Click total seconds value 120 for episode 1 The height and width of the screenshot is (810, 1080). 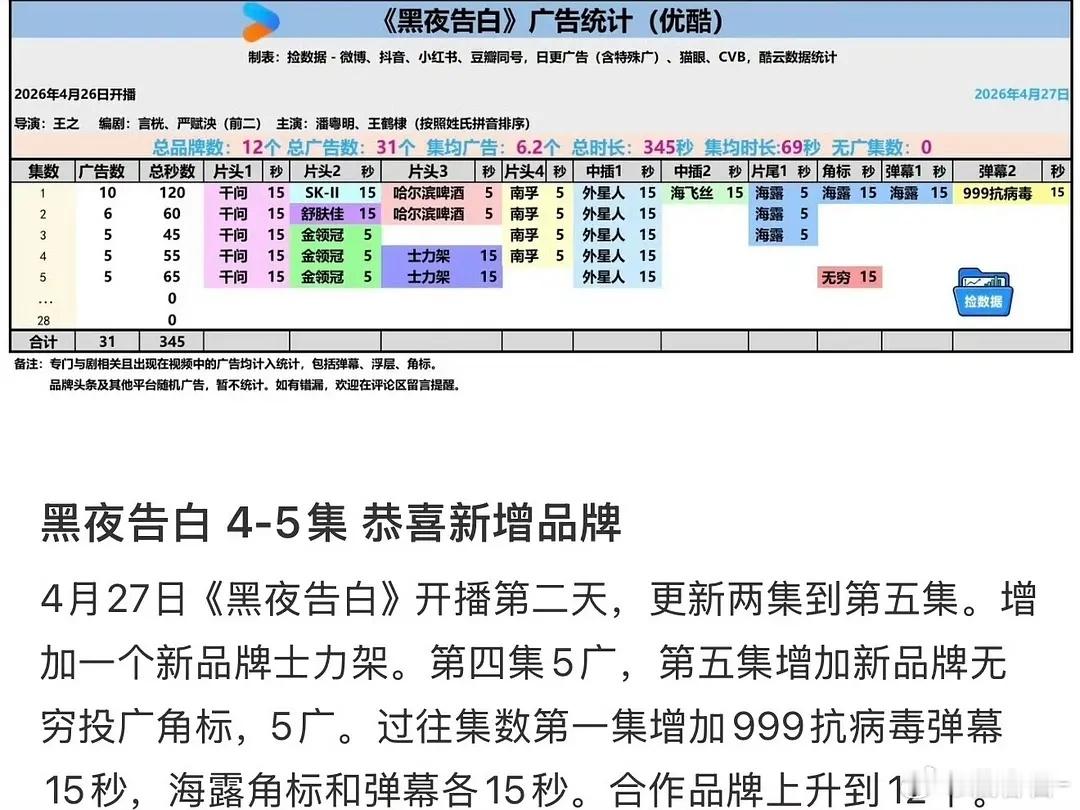[172, 193]
